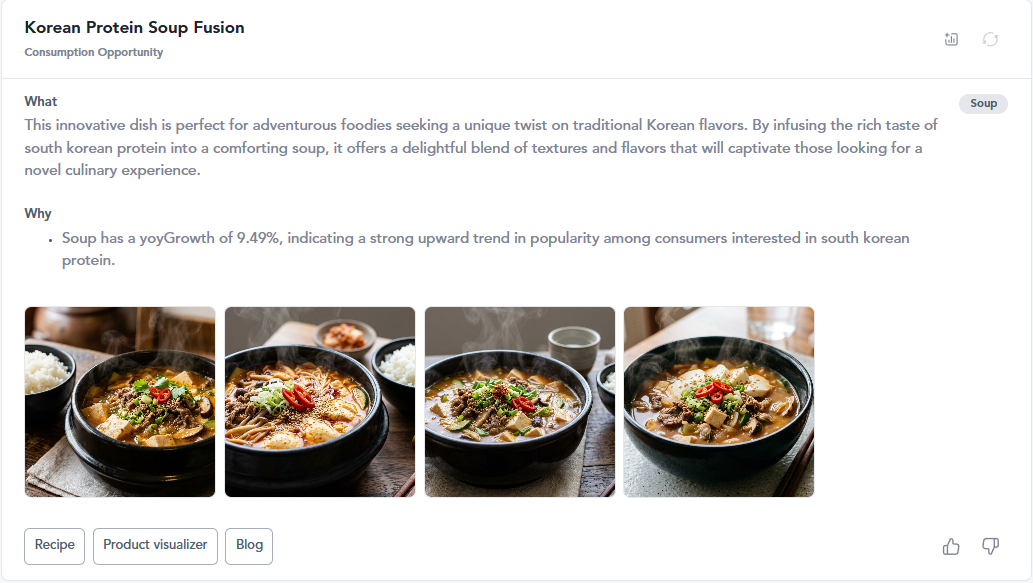Viewport: 1033px width, 583px height.
Task: Open third soup image with gray cup
Action: coord(520,402)
